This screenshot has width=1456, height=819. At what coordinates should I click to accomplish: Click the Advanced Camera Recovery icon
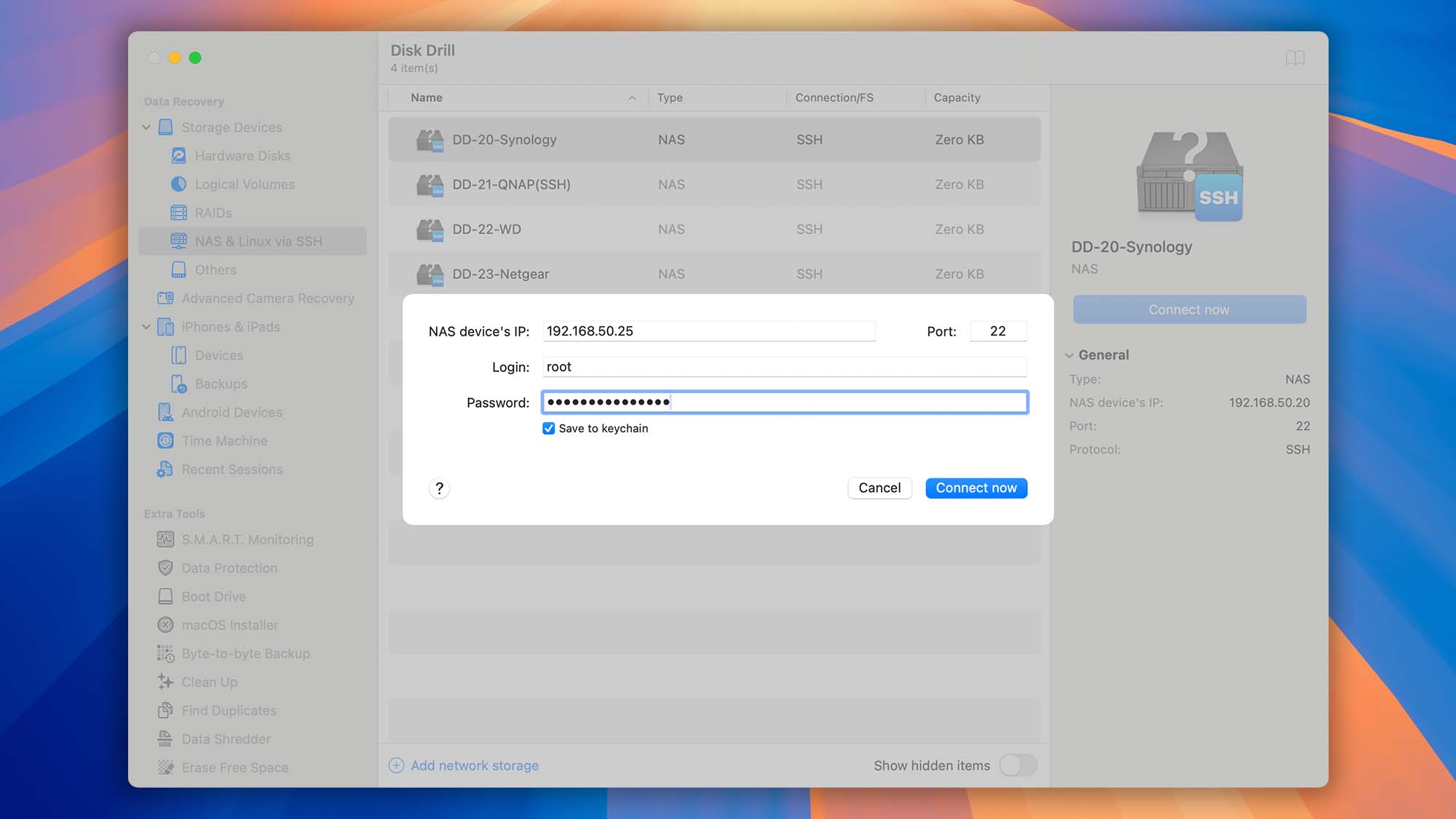click(166, 298)
